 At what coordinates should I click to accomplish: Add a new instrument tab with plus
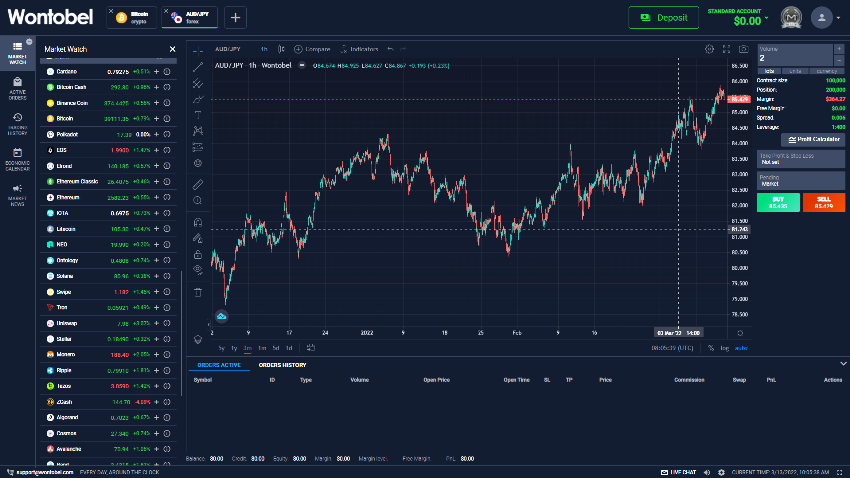[235, 17]
